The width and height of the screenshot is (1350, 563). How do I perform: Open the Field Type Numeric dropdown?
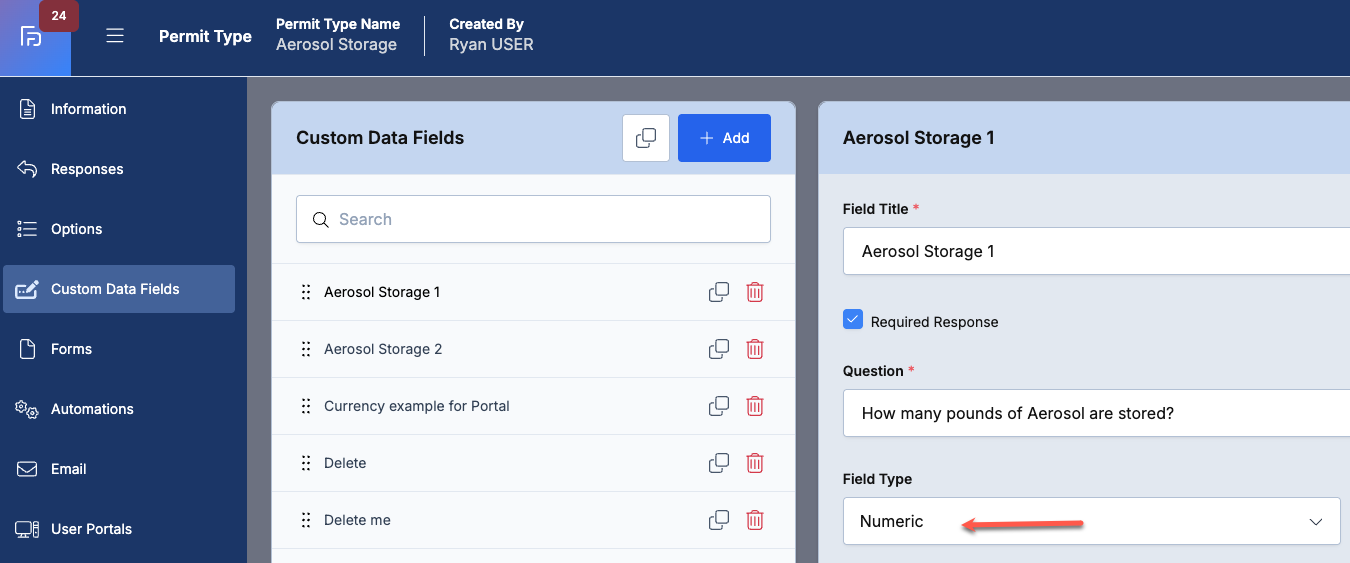click(x=1091, y=521)
